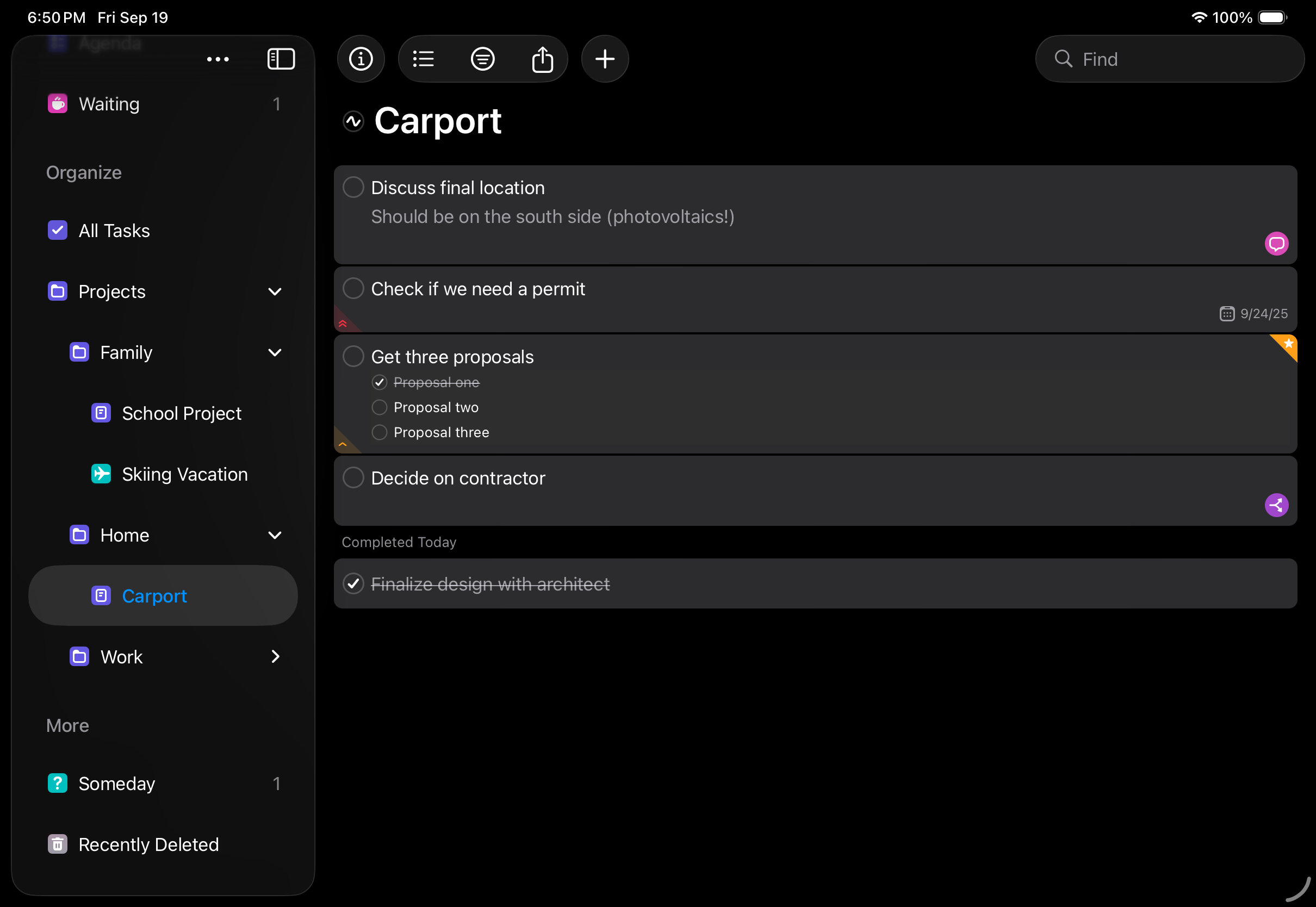Add a new task with plus button
Viewport: 1316px width, 907px height.
click(x=605, y=59)
